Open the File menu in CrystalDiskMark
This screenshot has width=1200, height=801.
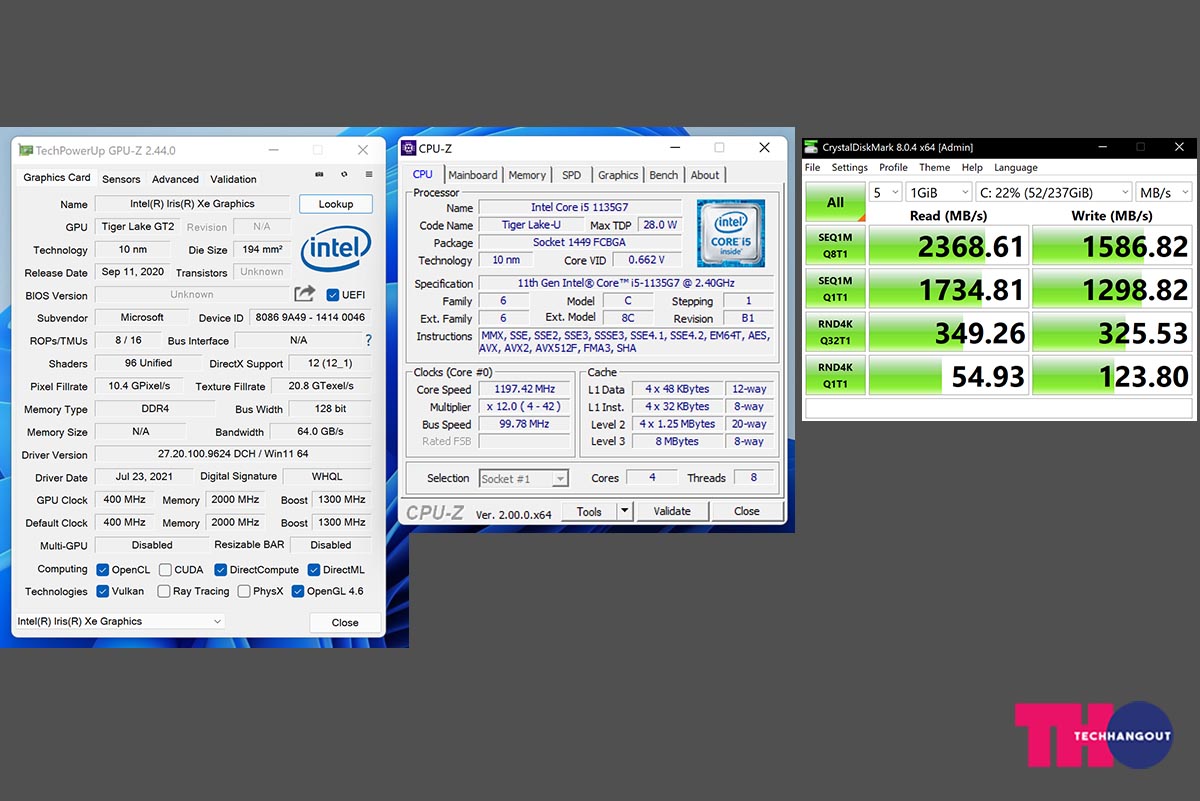click(813, 168)
